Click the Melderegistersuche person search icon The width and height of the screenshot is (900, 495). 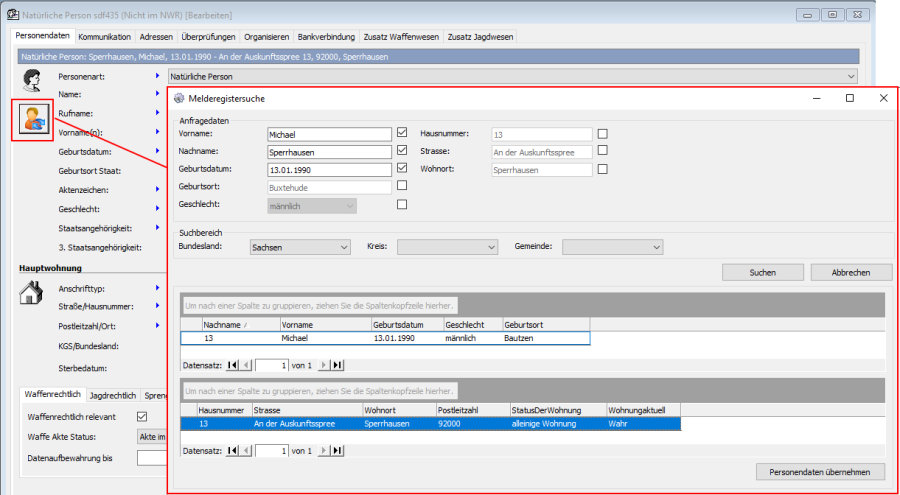[x=32, y=121]
